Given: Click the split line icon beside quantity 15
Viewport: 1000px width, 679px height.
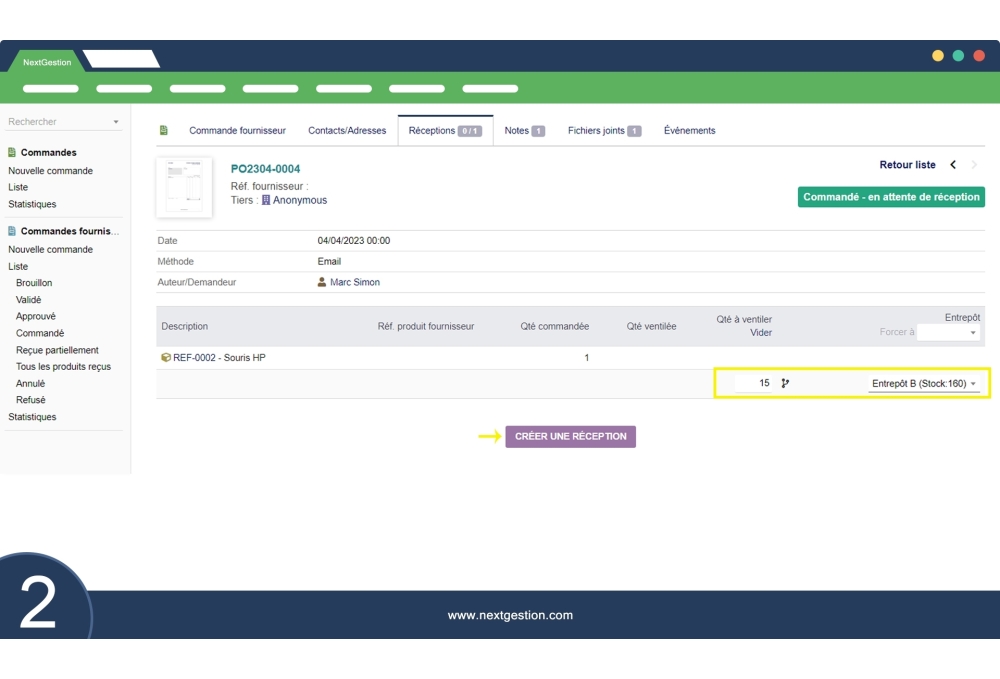Looking at the screenshot, I should [785, 383].
